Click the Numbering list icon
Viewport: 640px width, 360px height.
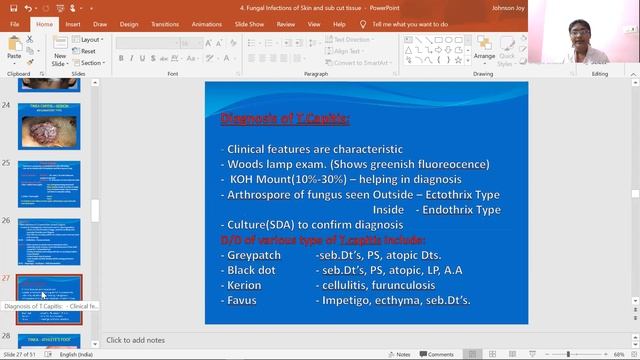coord(270,43)
